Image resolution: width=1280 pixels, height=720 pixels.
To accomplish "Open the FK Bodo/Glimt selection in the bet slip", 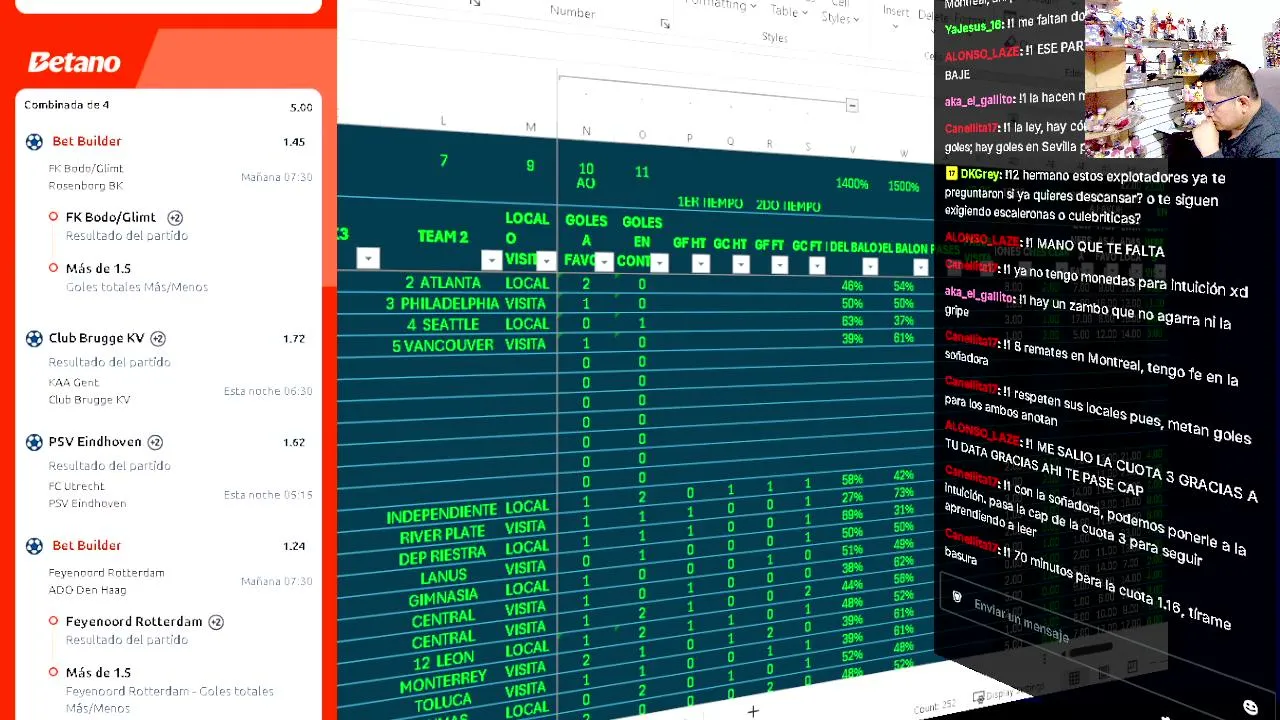I will click(x=111, y=218).
